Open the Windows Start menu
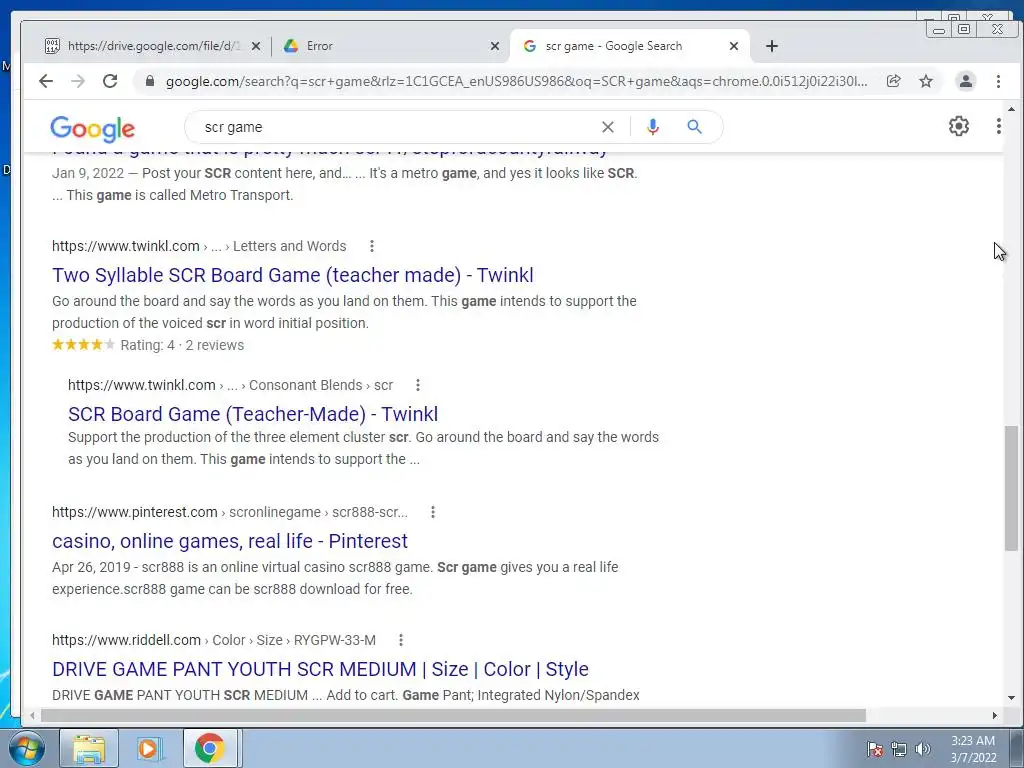Viewport: 1024px width, 768px height. (26, 748)
